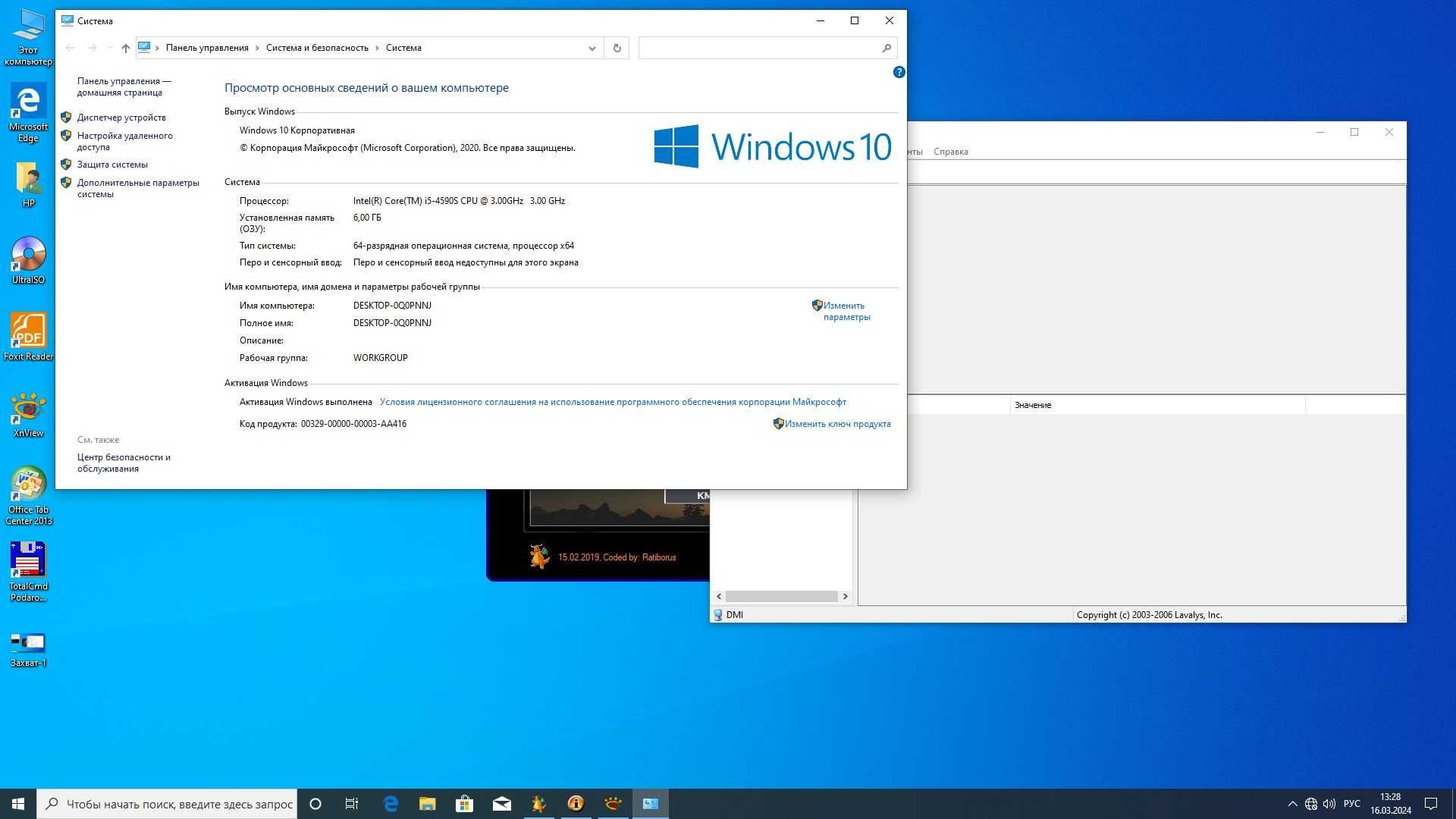The image size is (1456, 819).
Task: Open Защита системы
Action: point(112,165)
